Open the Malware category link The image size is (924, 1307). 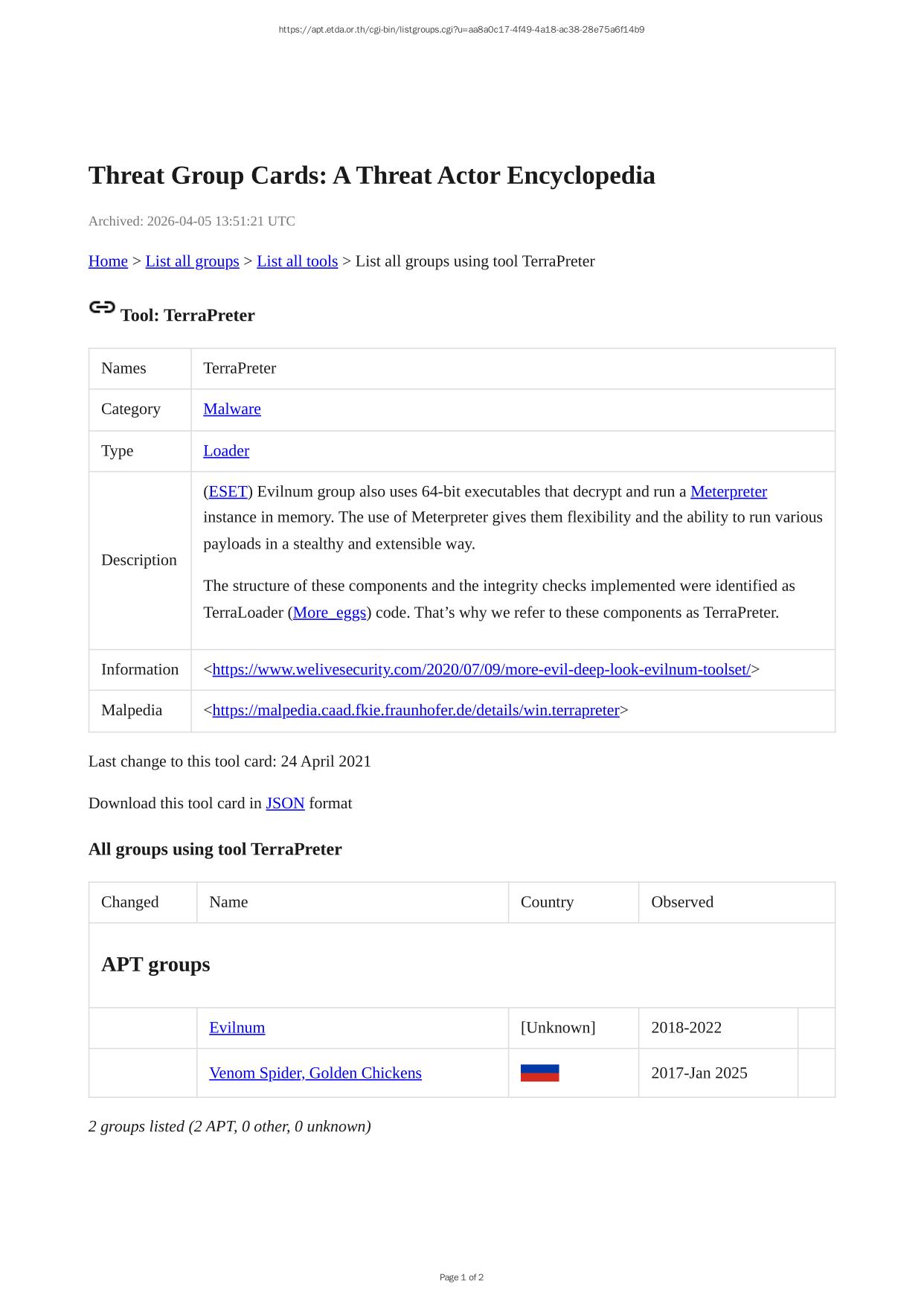pos(232,409)
